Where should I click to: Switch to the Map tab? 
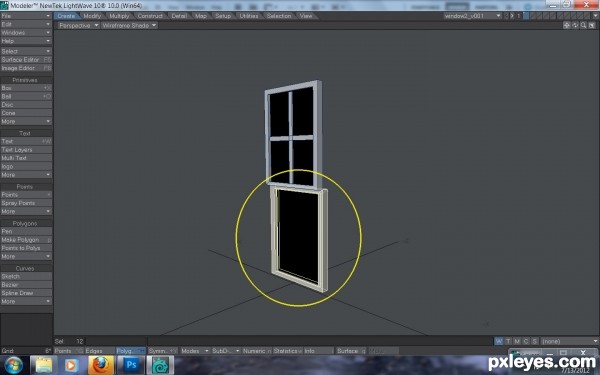tap(201, 16)
